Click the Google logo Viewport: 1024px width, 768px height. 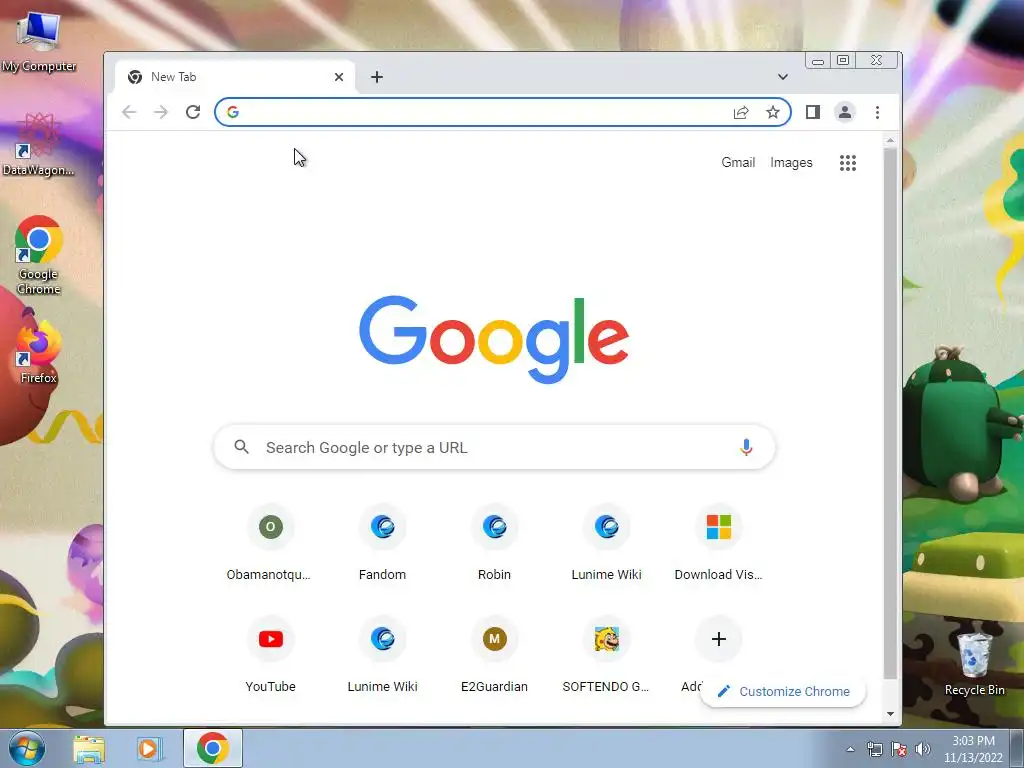(x=494, y=339)
